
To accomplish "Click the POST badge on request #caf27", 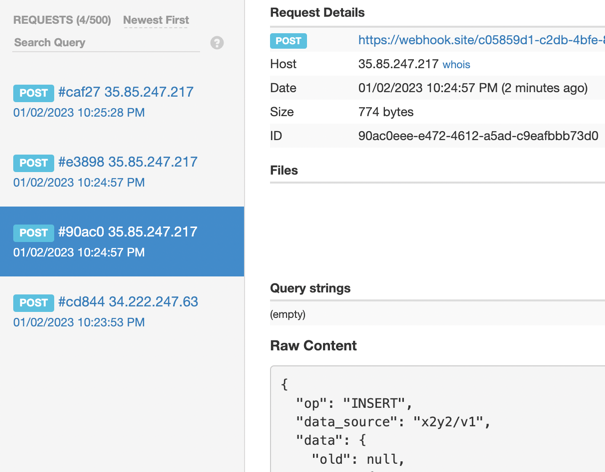I will tap(33, 93).
